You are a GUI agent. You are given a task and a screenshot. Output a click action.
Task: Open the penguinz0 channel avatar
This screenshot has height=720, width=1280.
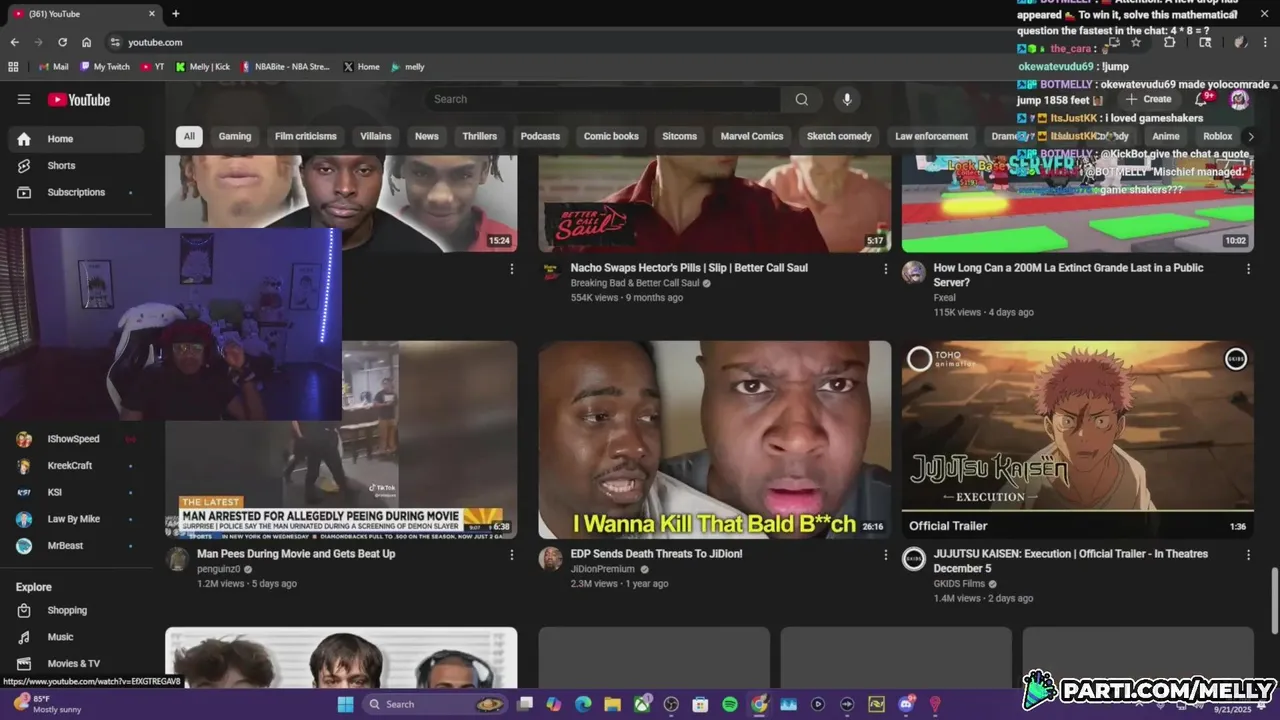[177, 559]
